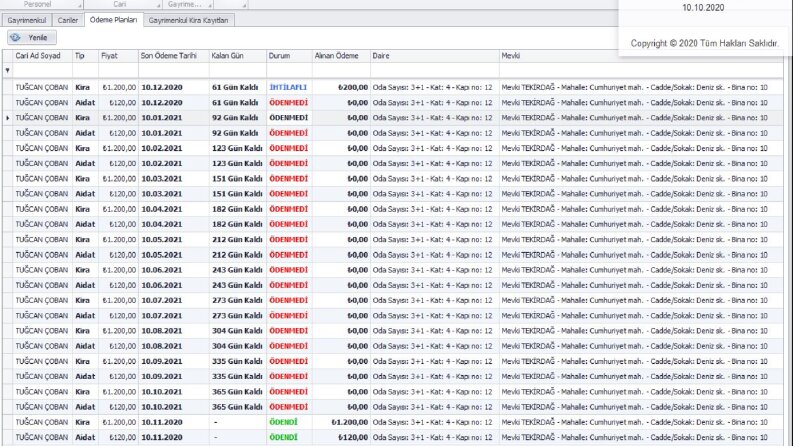
Task: Click the filter row funnel icon
Action: [x=8, y=70]
